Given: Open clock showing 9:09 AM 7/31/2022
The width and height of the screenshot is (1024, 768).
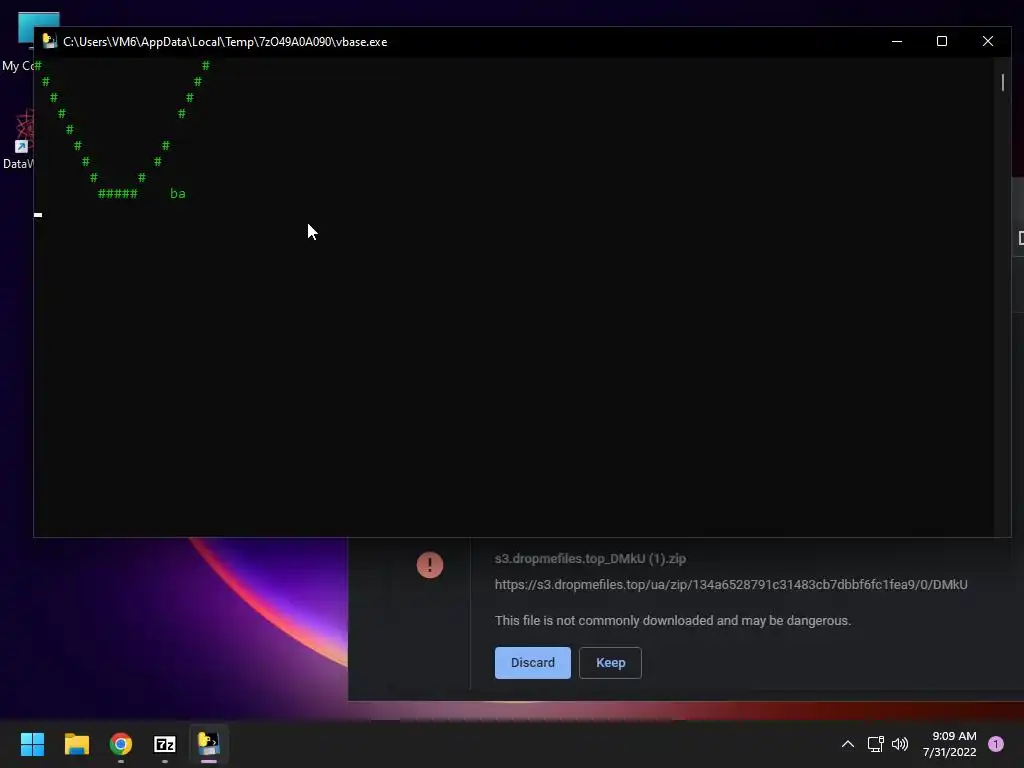Looking at the screenshot, I should coord(949,744).
